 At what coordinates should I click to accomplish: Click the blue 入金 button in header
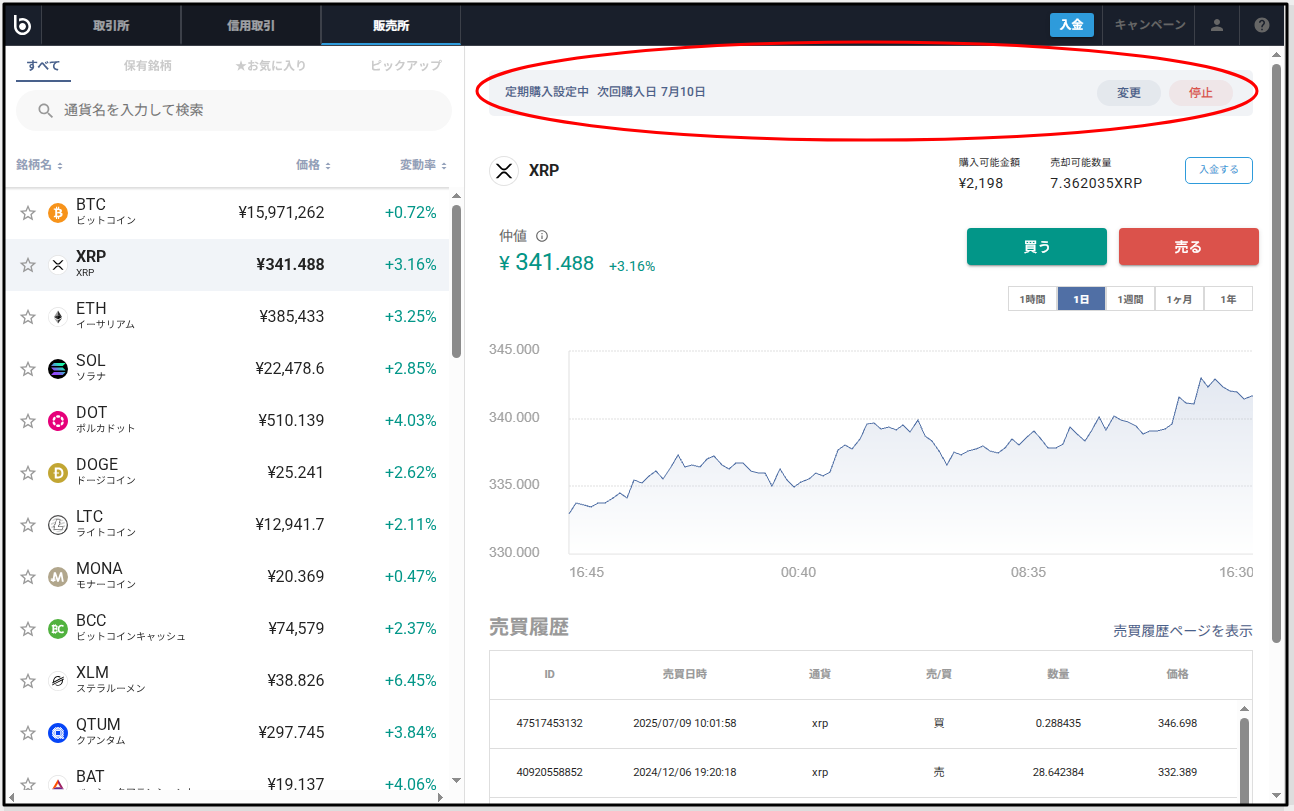(x=1071, y=25)
